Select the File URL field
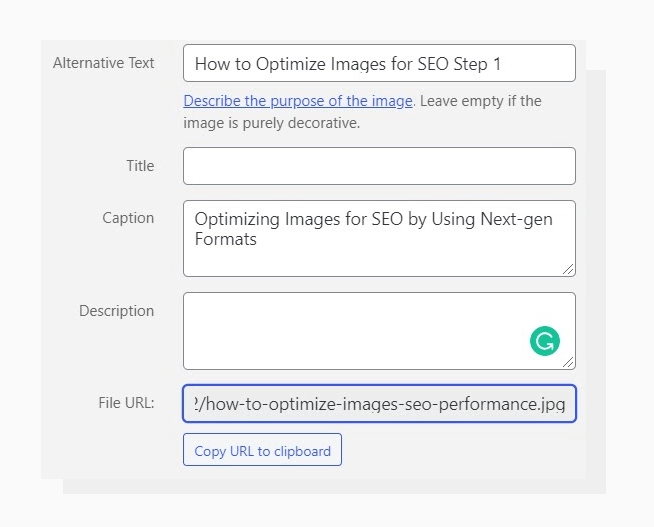The width and height of the screenshot is (654, 527). (x=379, y=404)
